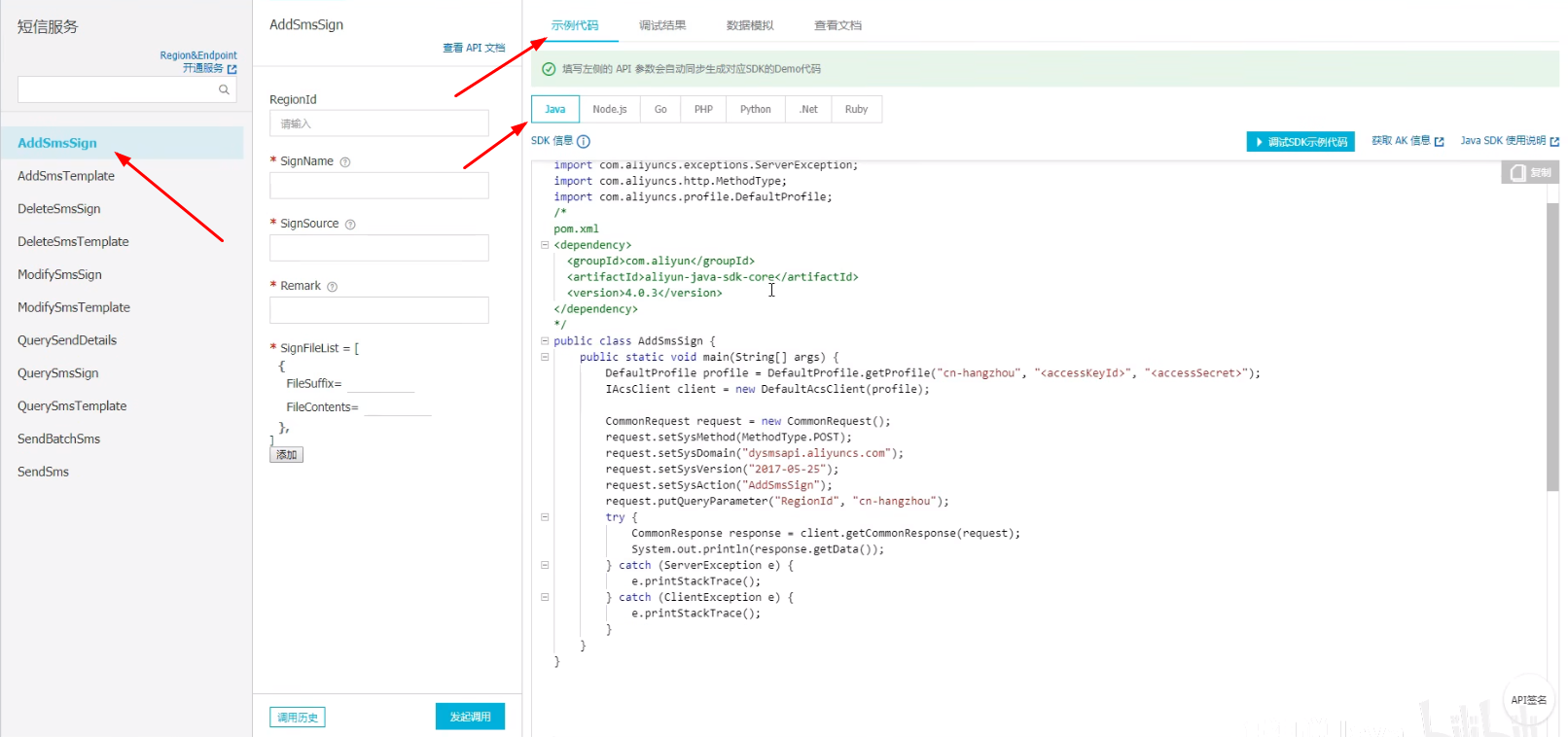Open the 调用历史 button

pos(298,718)
